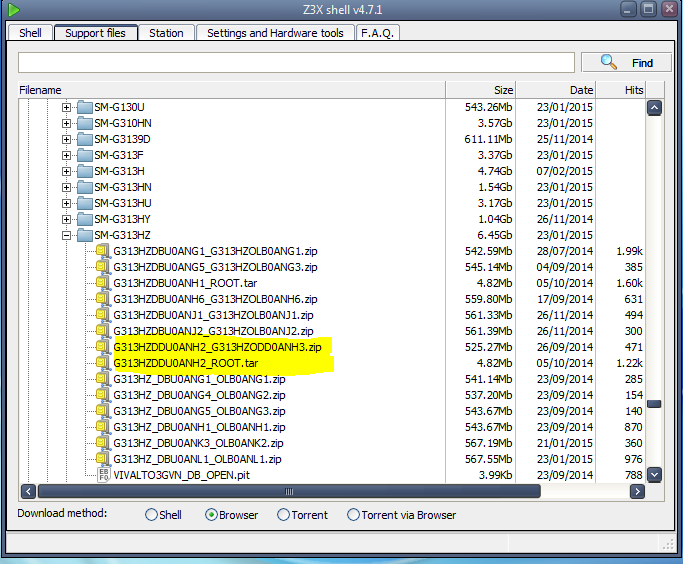The width and height of the screenshot is (683, 564).
Task: Expand the SM-G3139D tree node
Action: coord(66,139)
